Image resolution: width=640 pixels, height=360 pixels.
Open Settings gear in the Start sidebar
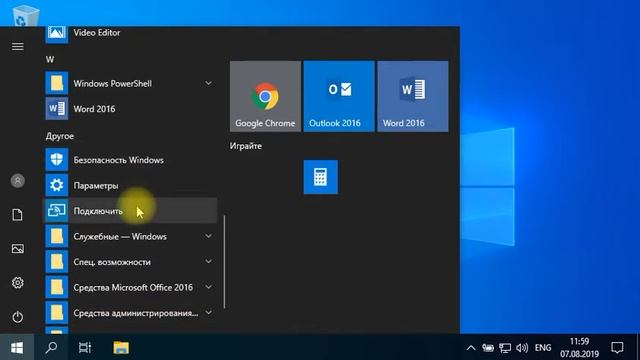18,283
